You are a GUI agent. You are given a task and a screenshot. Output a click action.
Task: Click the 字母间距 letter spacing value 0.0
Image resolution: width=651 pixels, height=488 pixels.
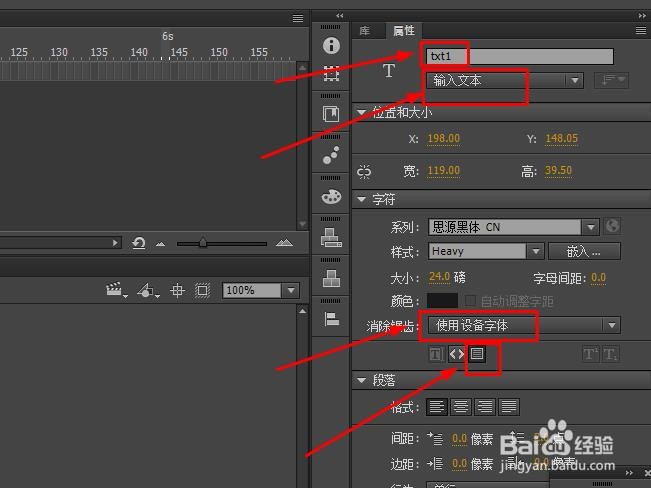coord(598,277)
